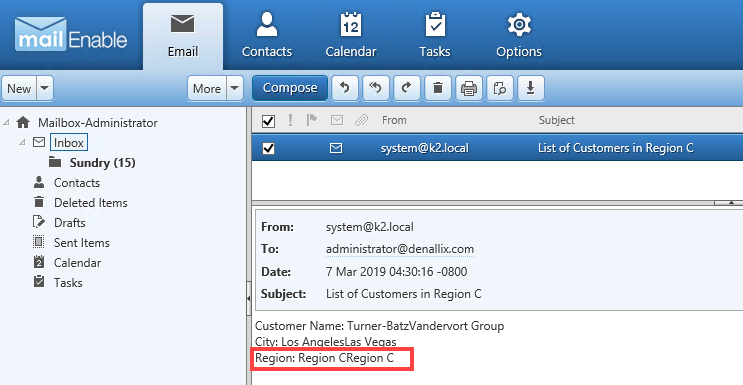Screen dimensions: 743x385
Task: Open the Drafts folder
Action: (70, 223)
